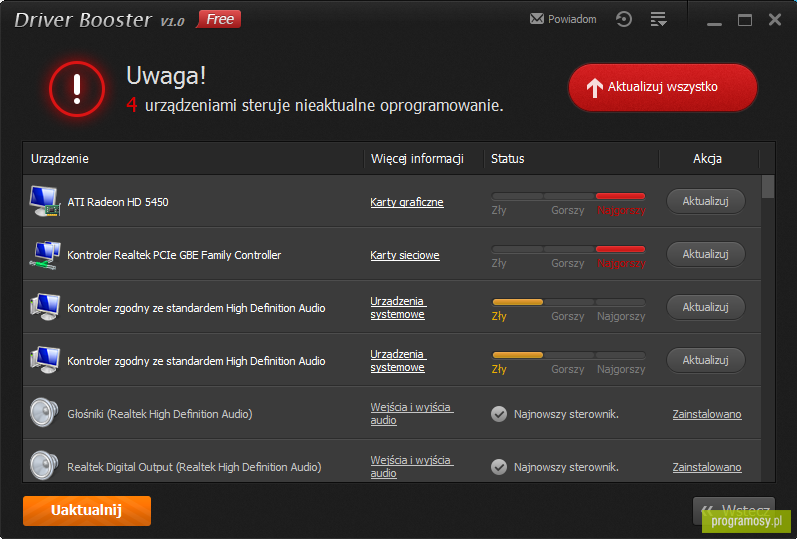This screenshot has width=797, height=539.
Task: Select Głośniki (Realtek High Definition Audio) text
Action: coord(160,414)
